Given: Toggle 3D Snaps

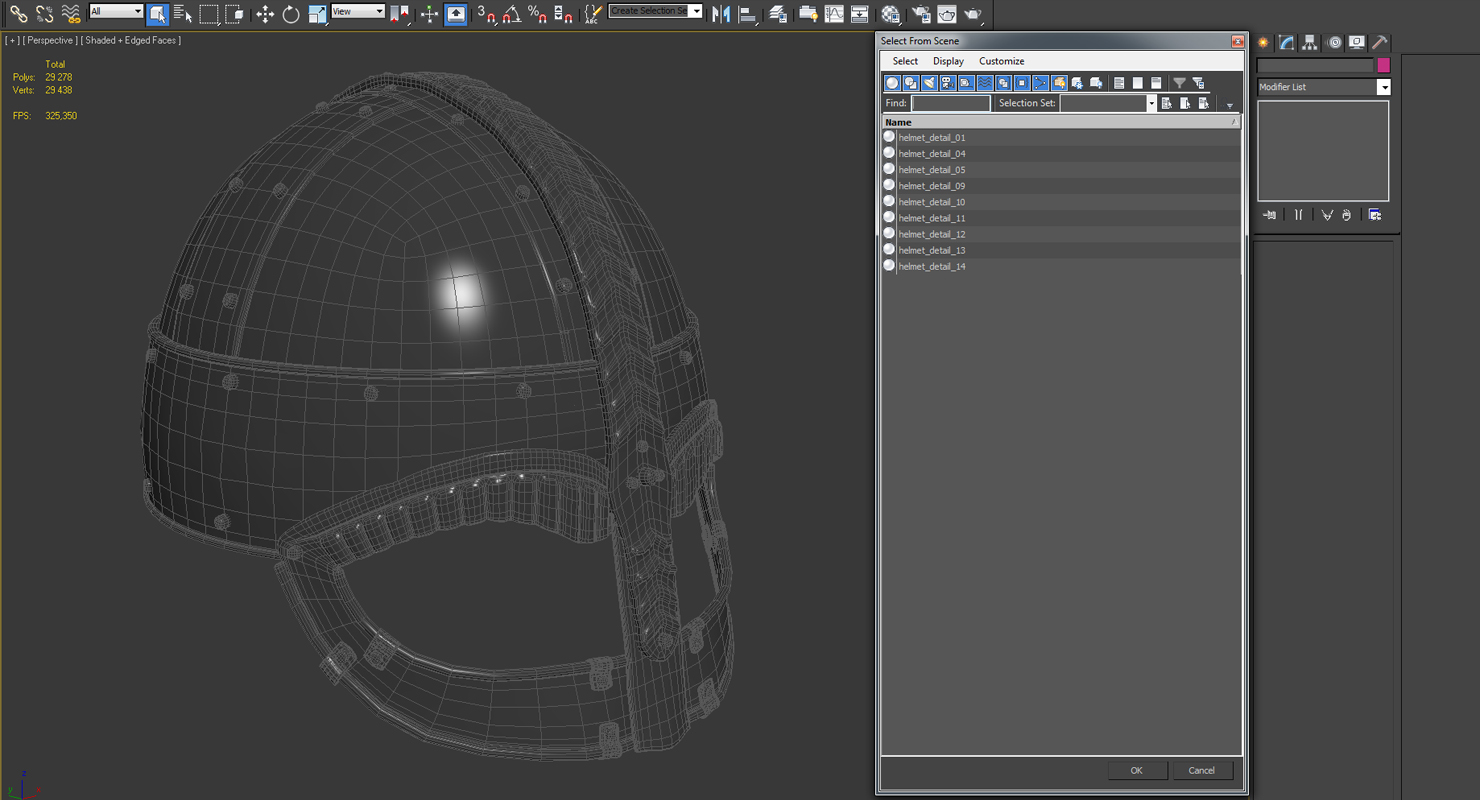Looking at the screenshot, I should point(486,14).
